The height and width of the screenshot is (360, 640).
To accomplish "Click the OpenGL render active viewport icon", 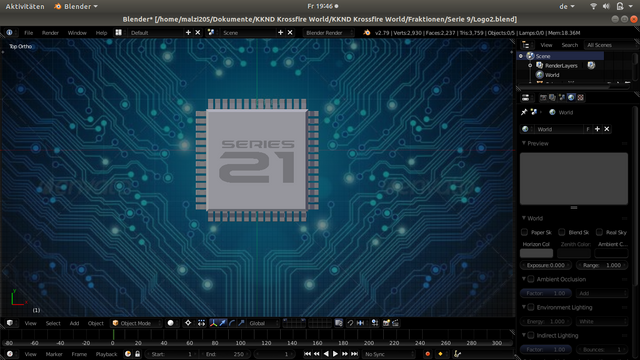I will 386,323.
